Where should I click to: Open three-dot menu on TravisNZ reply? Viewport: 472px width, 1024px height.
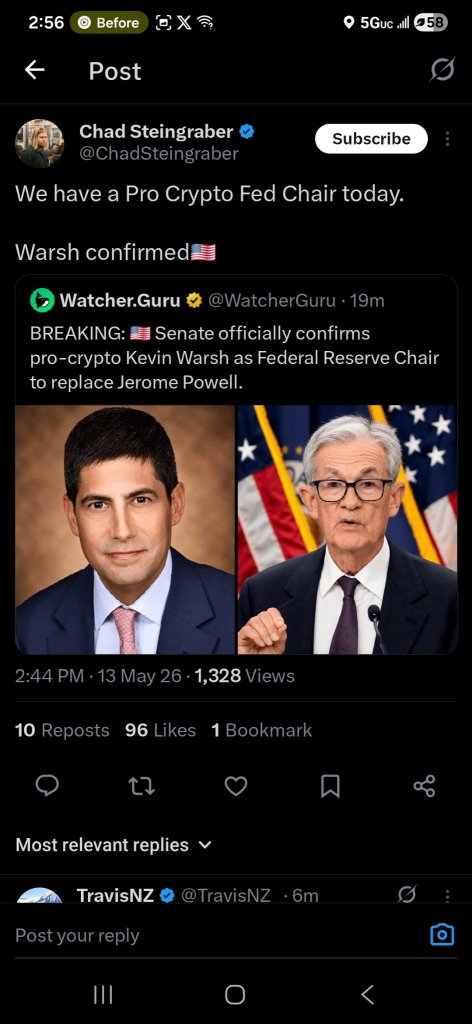point(447,895)
